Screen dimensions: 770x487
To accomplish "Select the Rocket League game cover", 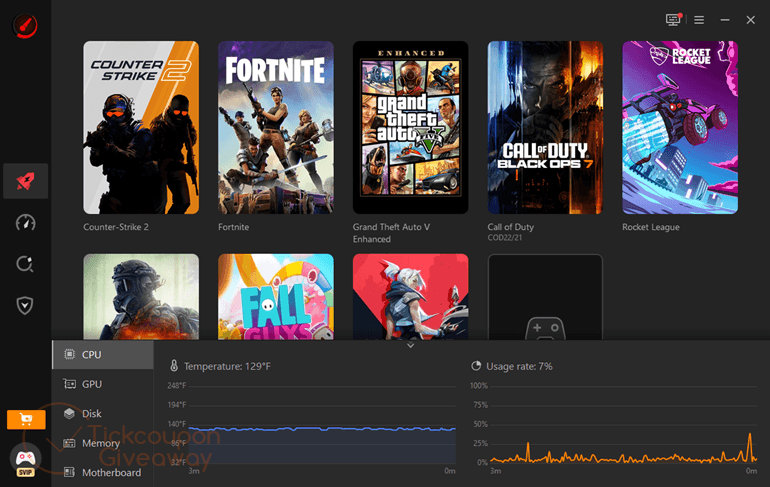I will 680,128.
